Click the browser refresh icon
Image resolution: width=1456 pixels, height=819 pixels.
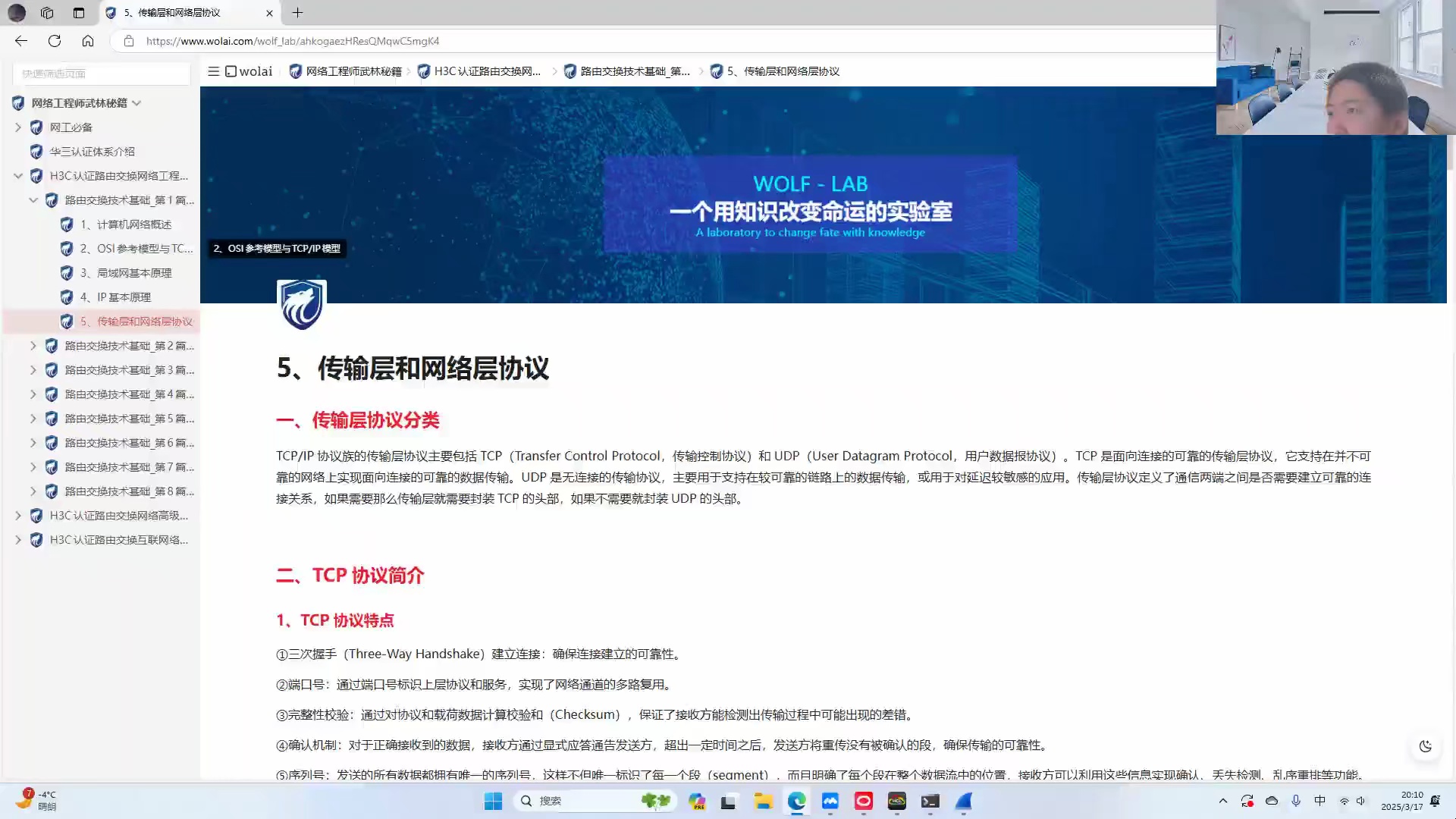(54, 41)
